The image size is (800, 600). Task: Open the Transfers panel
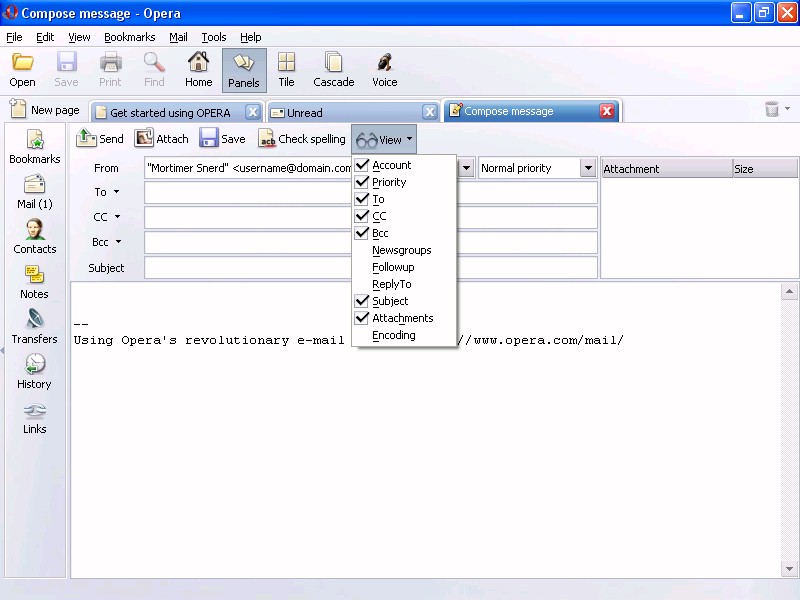click(x=34, y=321)
